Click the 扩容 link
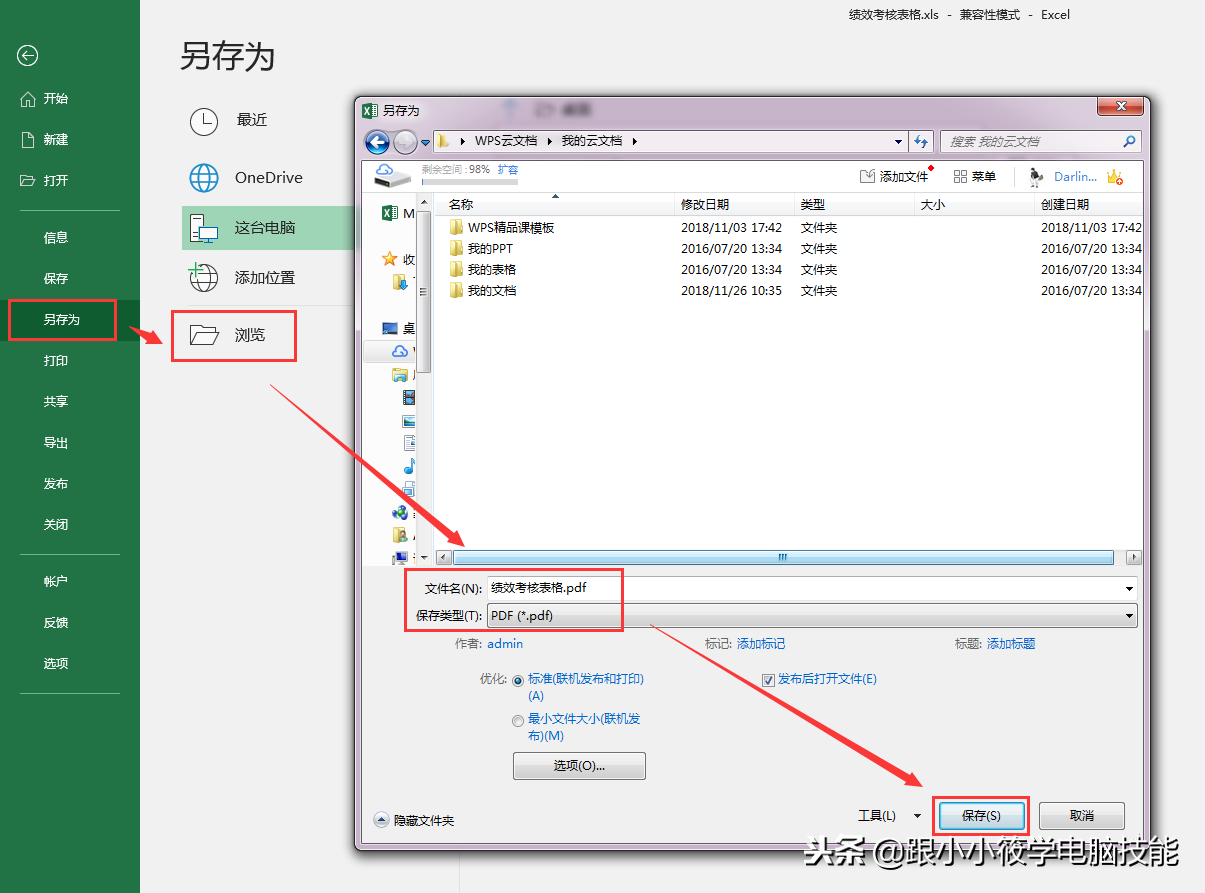 [x=508, y=170]
